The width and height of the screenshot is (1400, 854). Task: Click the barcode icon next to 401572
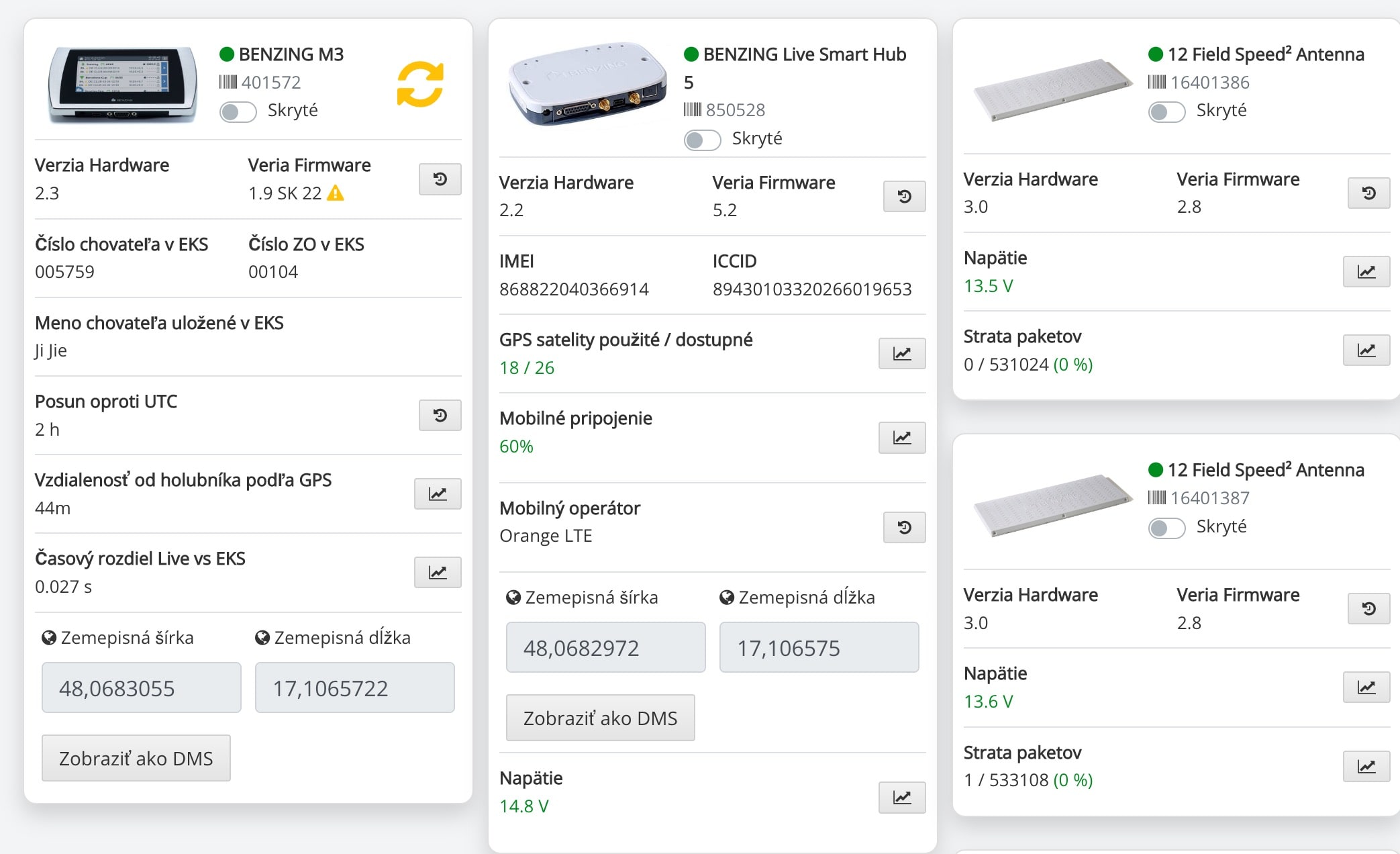[x=228, y=83]
